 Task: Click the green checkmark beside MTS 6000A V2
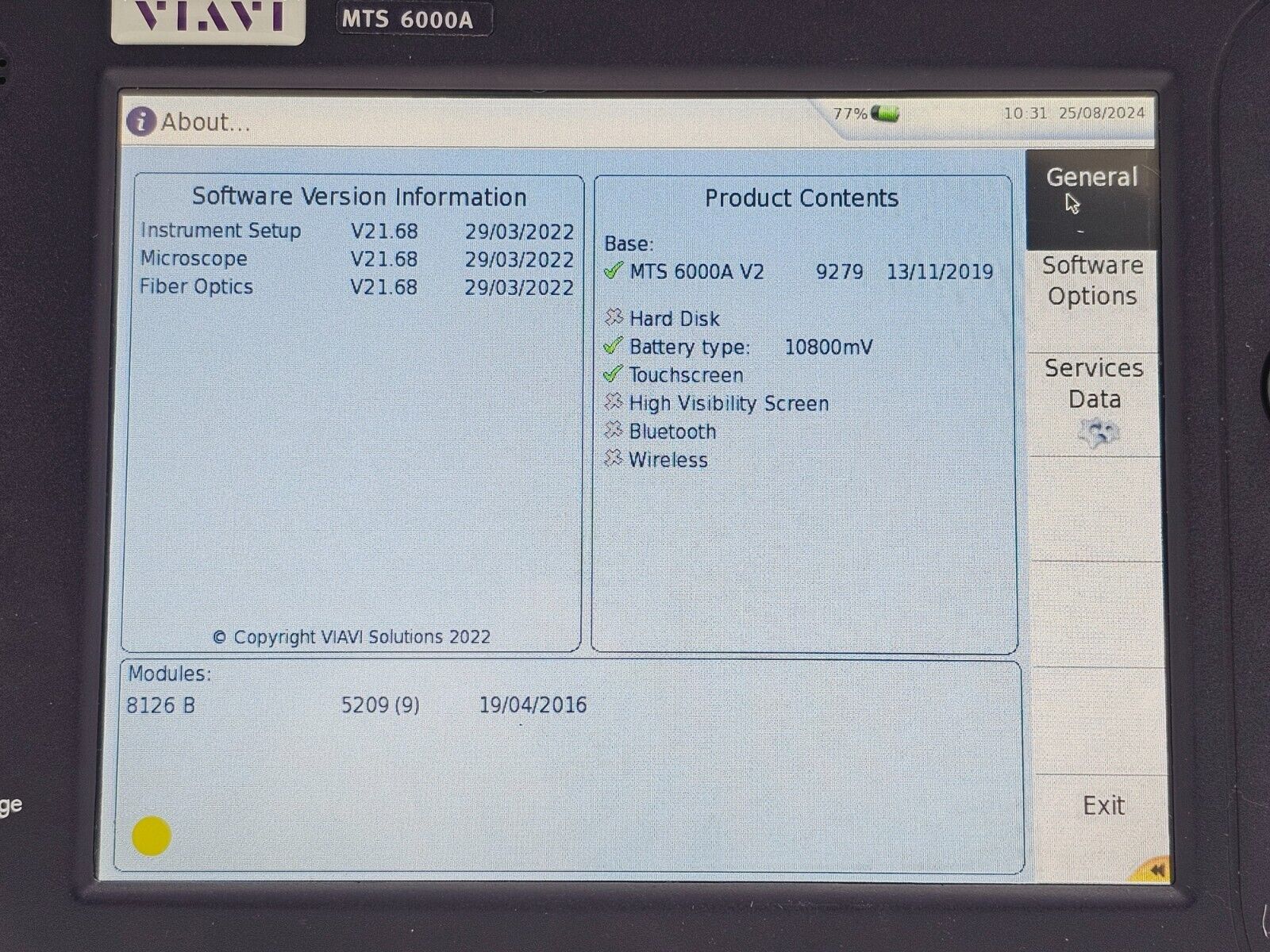point(612,271)
